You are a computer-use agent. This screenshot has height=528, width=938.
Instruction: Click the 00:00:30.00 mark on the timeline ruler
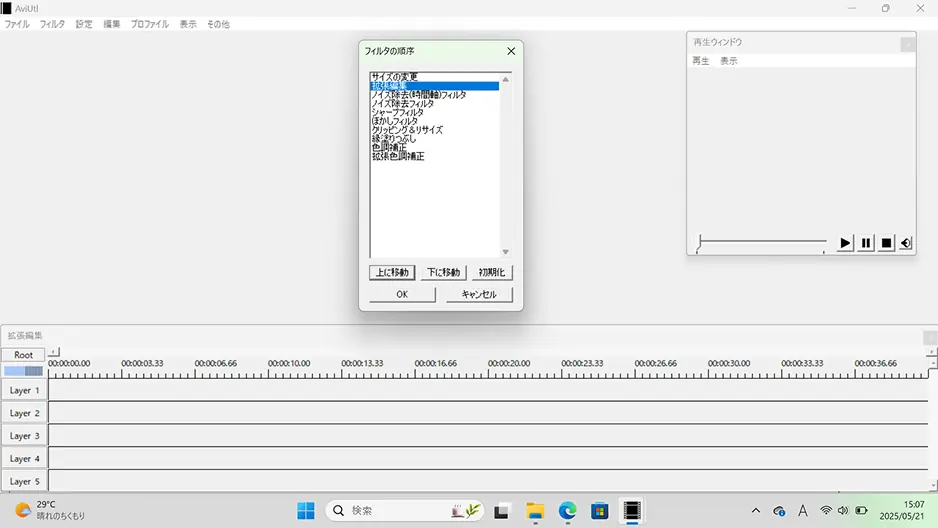[729, 363]
